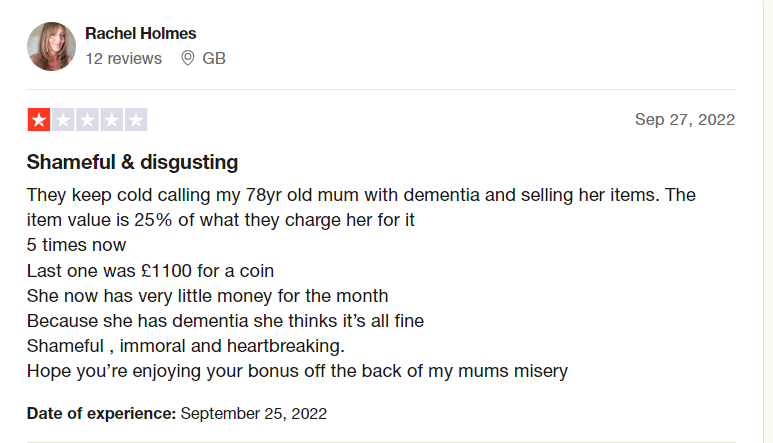Viewport: 773px width, 443px height.
Task: Open review title 'Shameful & disgusting'
Action: click(x=132, y=162)
